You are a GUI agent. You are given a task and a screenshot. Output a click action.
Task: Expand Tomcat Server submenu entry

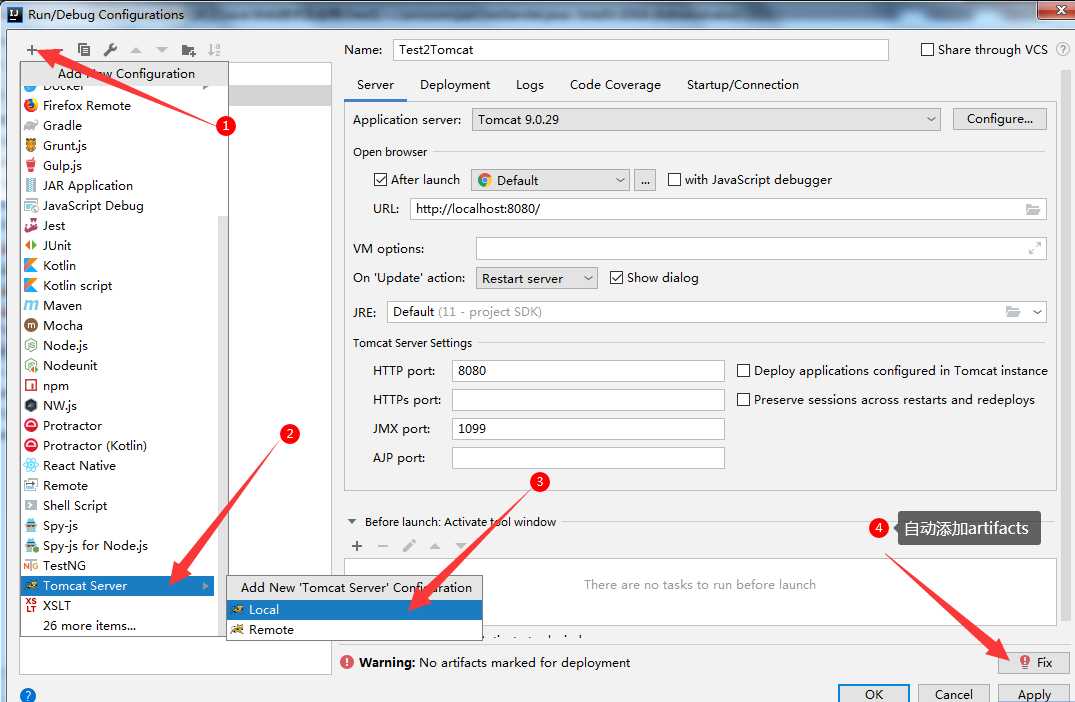118,585
